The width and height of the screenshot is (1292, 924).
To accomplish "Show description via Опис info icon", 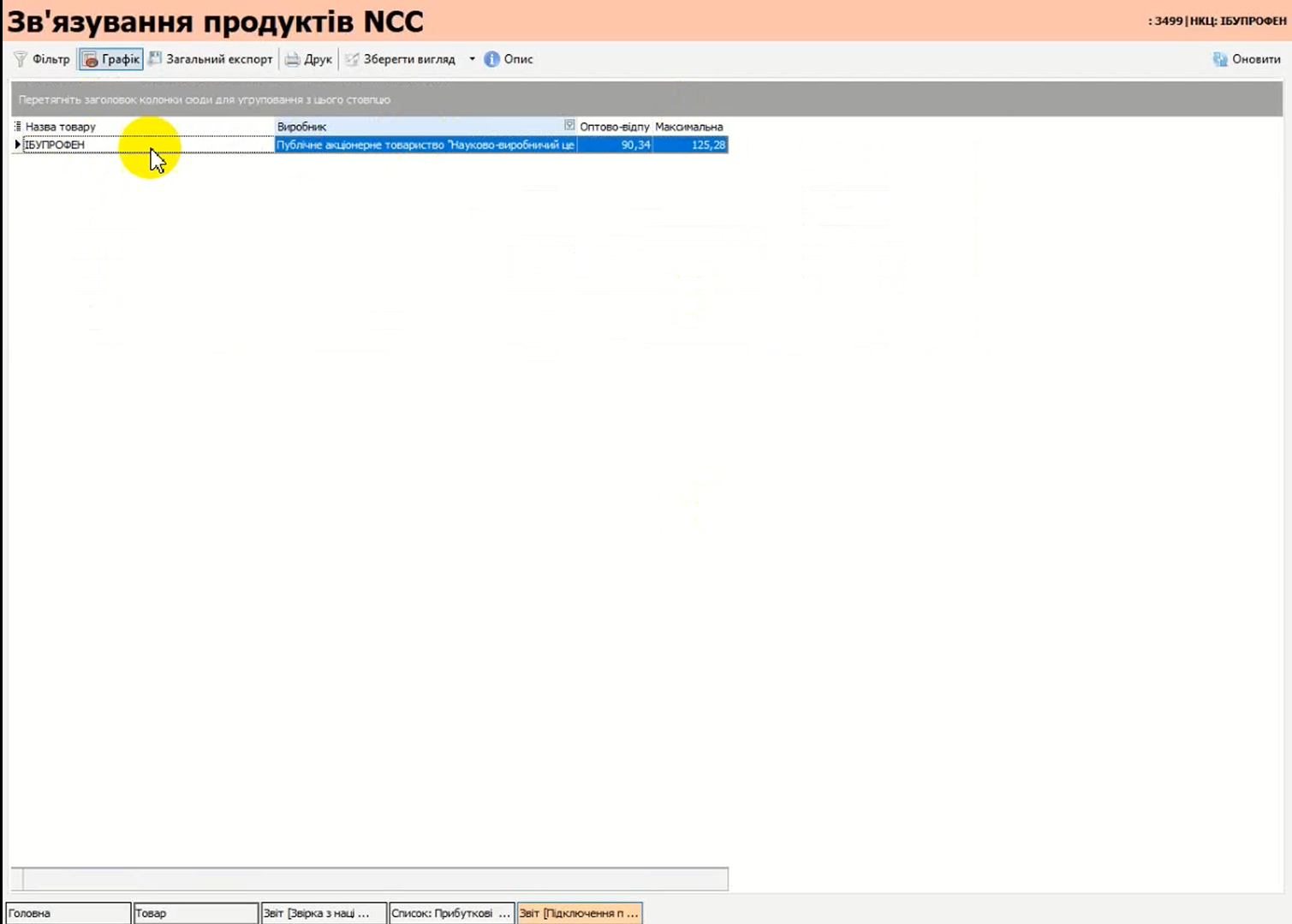I will point(509,59).
